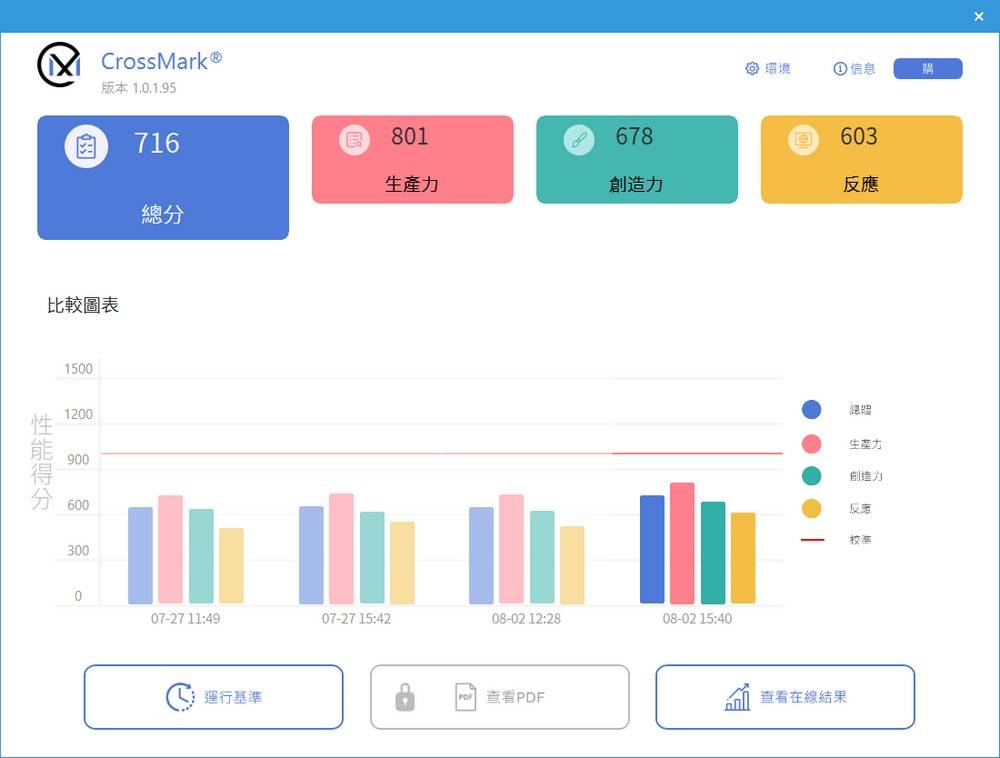This screenshot has width=1000, height=758.
Task: Click the CrossMark logo icon
Action: (x=59, y=64)
